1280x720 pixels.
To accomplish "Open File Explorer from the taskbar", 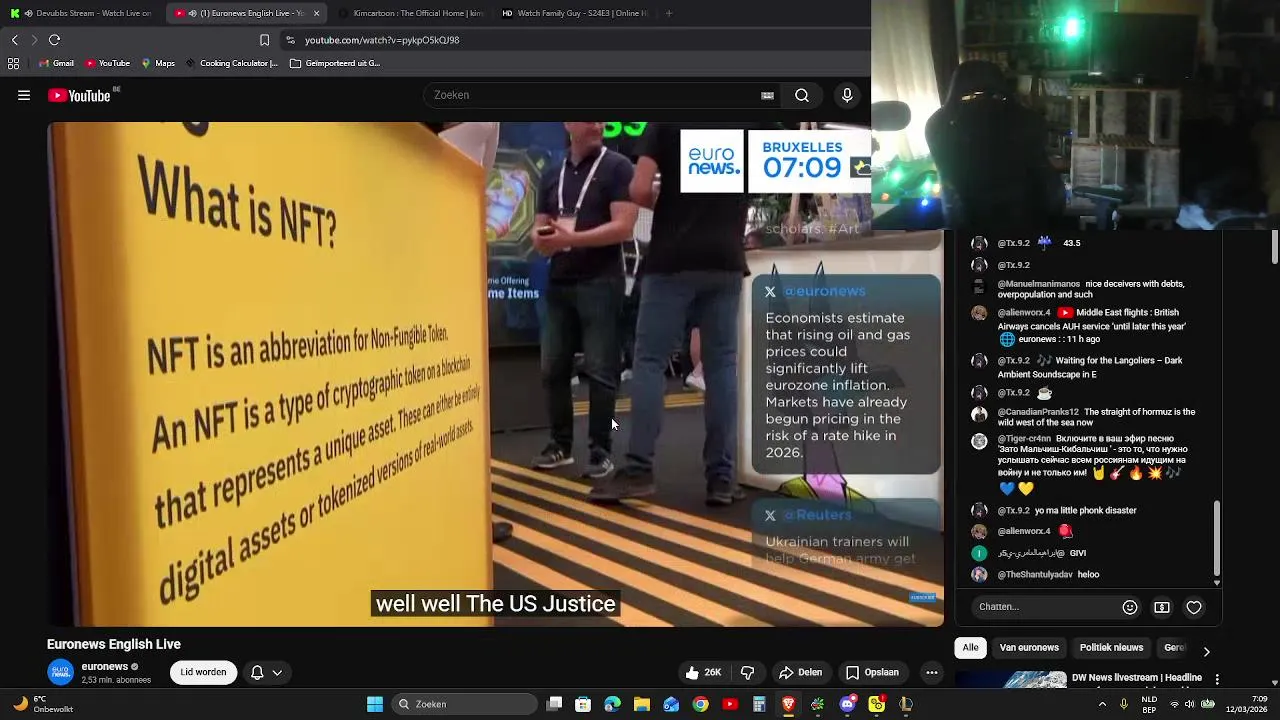I will tap(642, 704).
